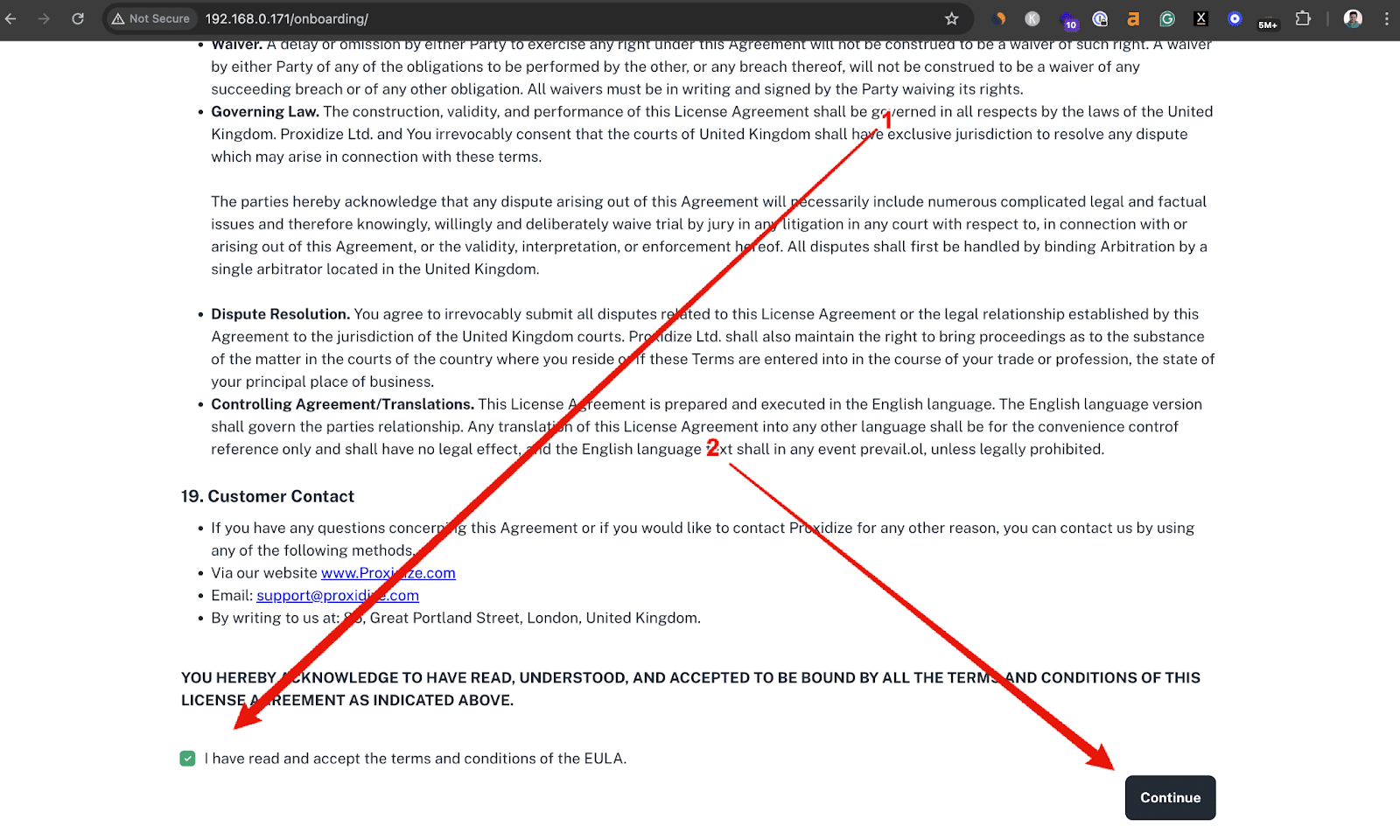Open the extension with 5M+ badge

(1268, 19)
